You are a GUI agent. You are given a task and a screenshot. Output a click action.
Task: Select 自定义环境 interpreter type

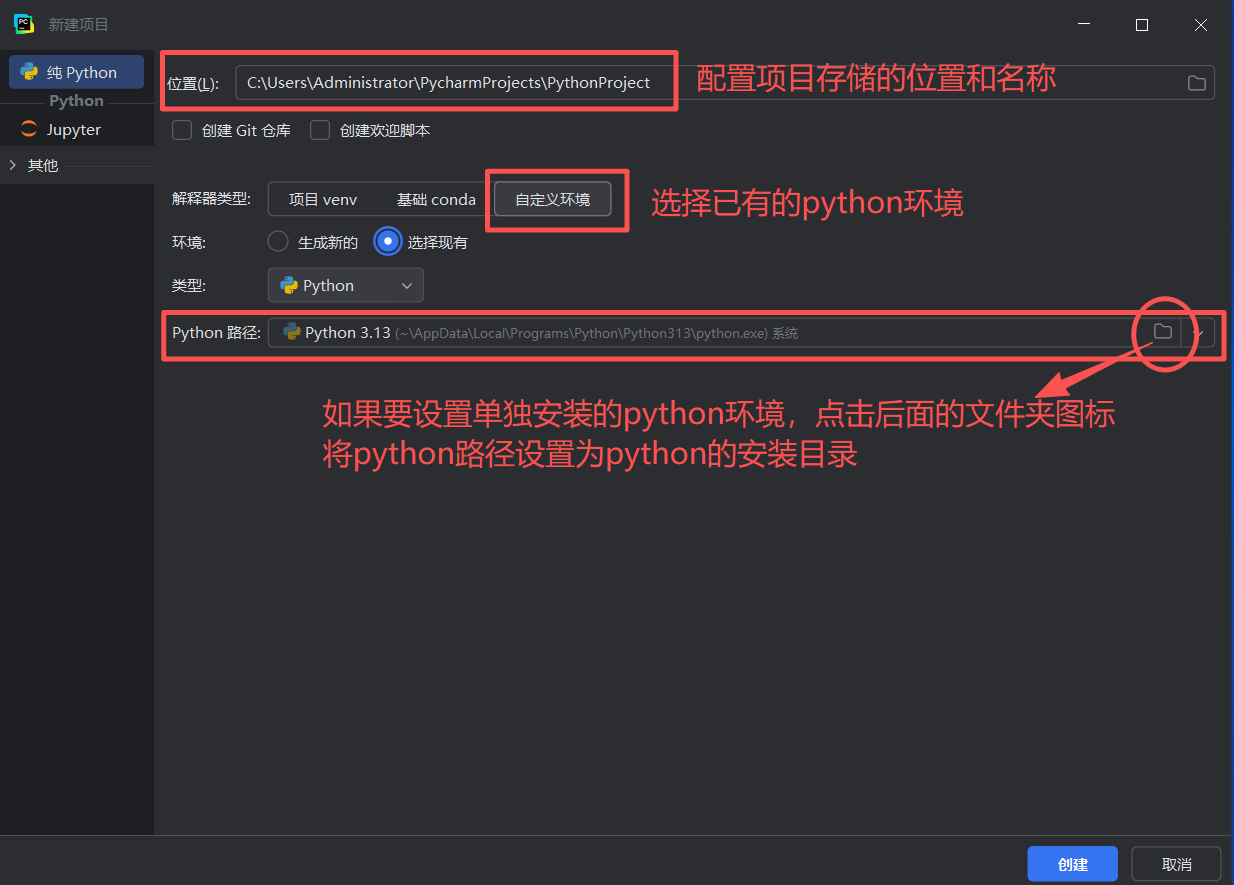pyautogui.click(x=553, y=199)
